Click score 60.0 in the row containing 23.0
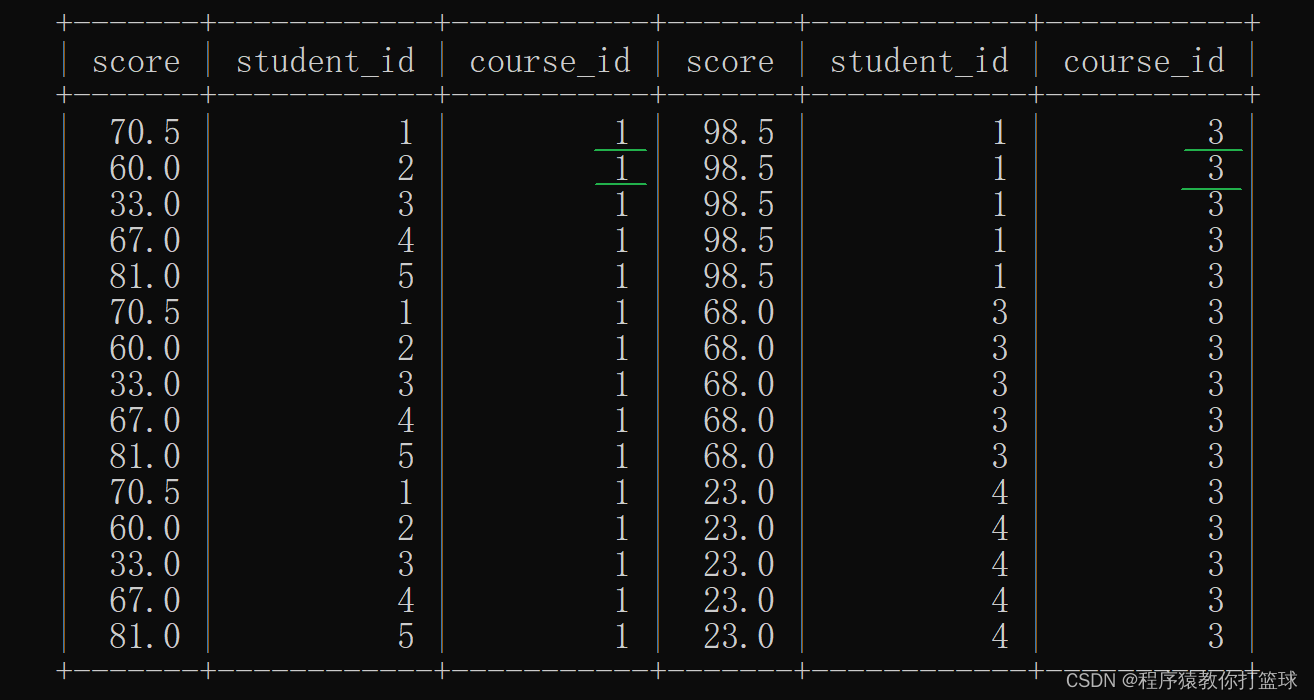Viewport: 1314px width, 700px height. point(145,529)
